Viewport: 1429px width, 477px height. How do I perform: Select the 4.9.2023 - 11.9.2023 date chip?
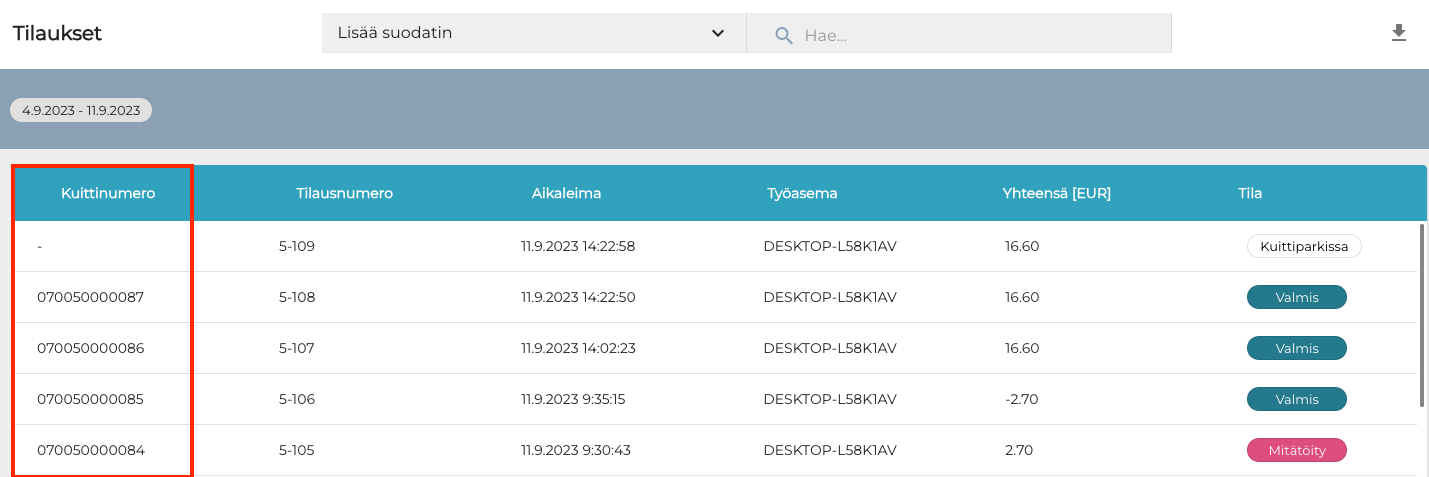81,110
